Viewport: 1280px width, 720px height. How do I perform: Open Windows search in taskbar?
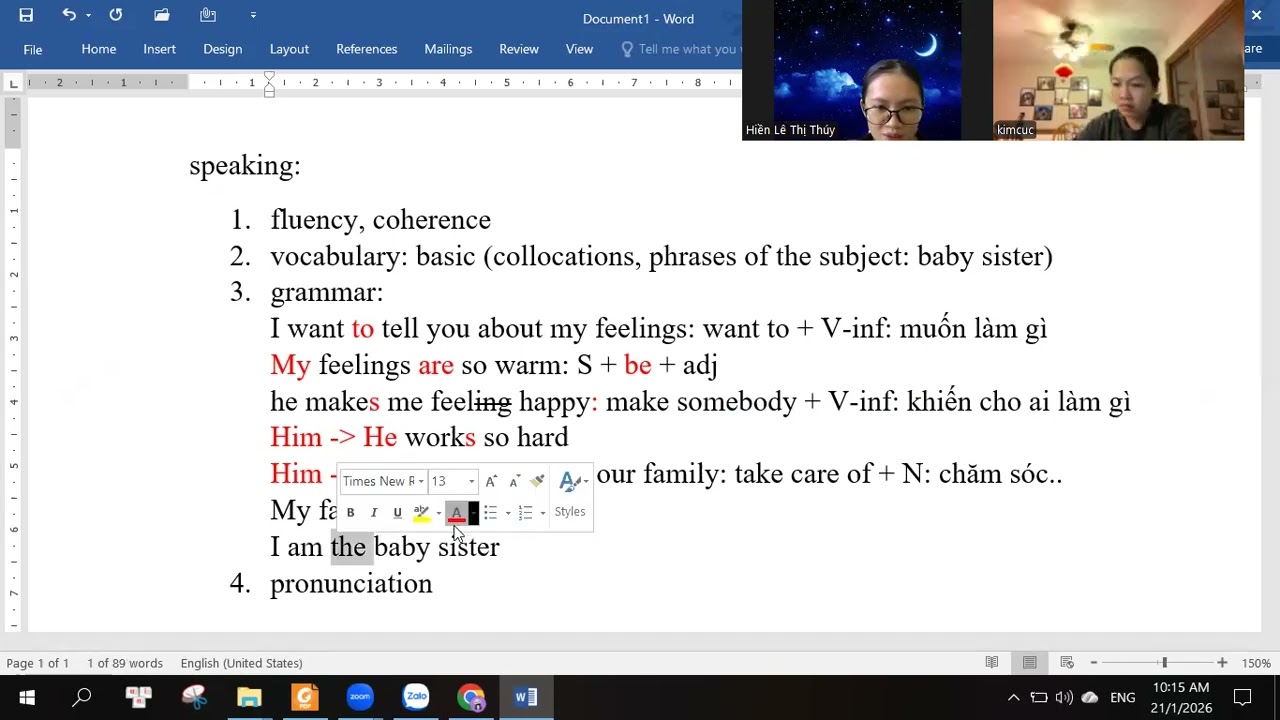82,697
